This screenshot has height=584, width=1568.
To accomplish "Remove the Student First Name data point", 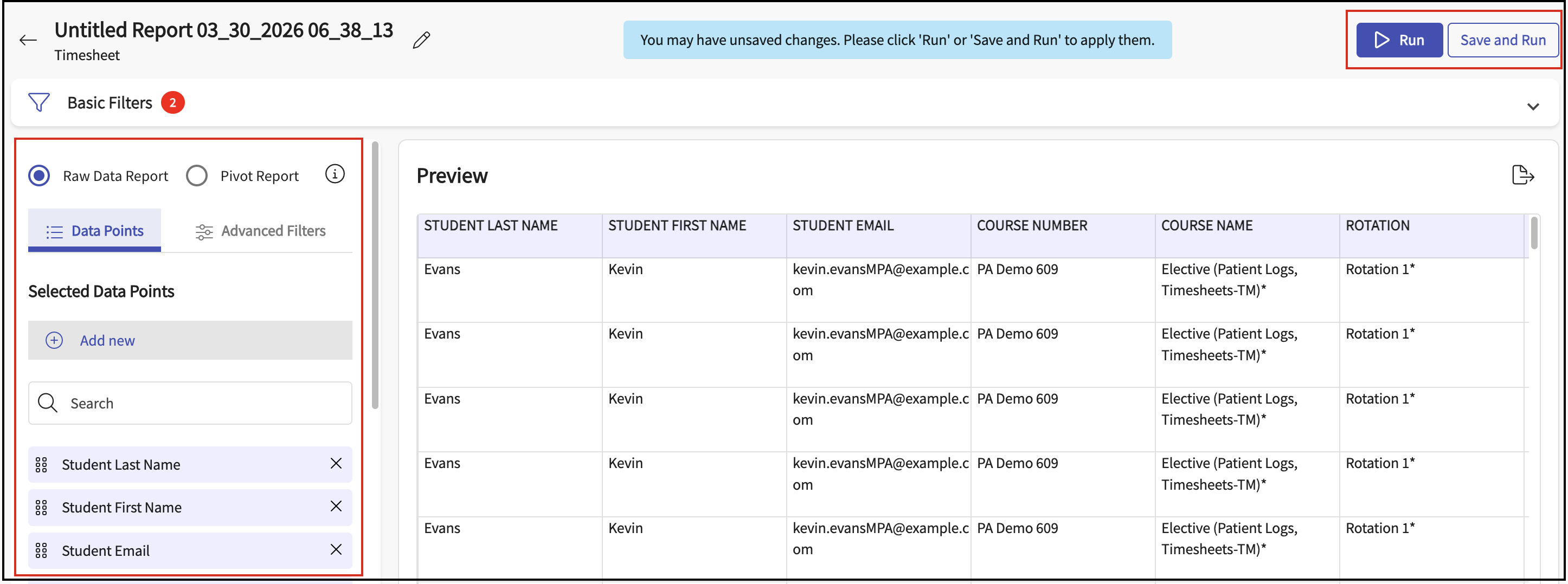I will tap(336, 506).
